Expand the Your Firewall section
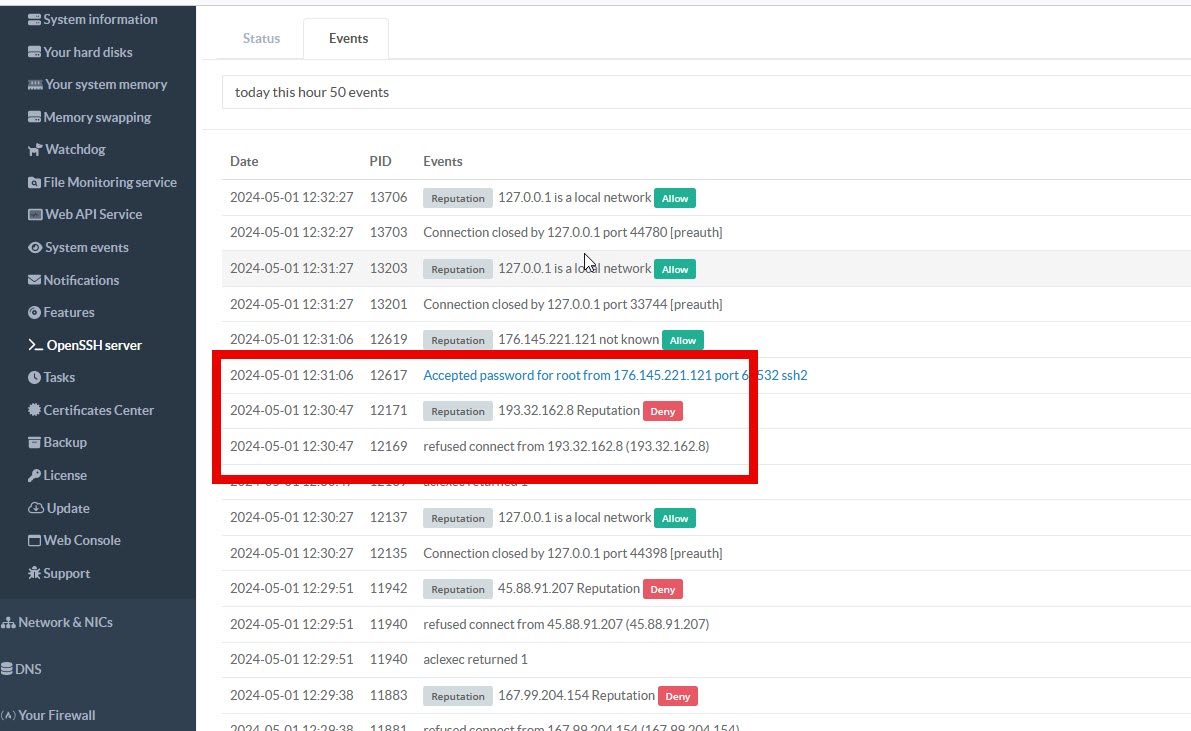This screenshot has width=1191, height=731. click(56, 716)
